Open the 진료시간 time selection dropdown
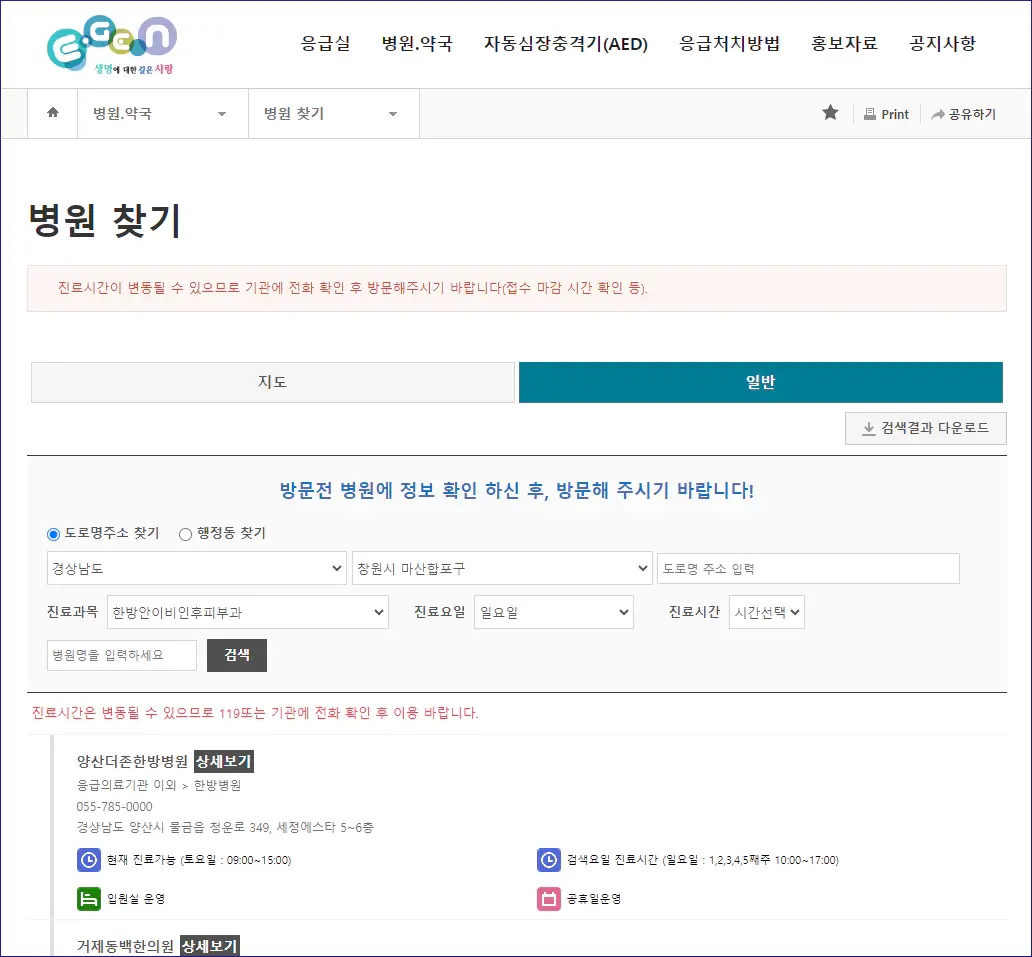 click(x=766, y=612)
